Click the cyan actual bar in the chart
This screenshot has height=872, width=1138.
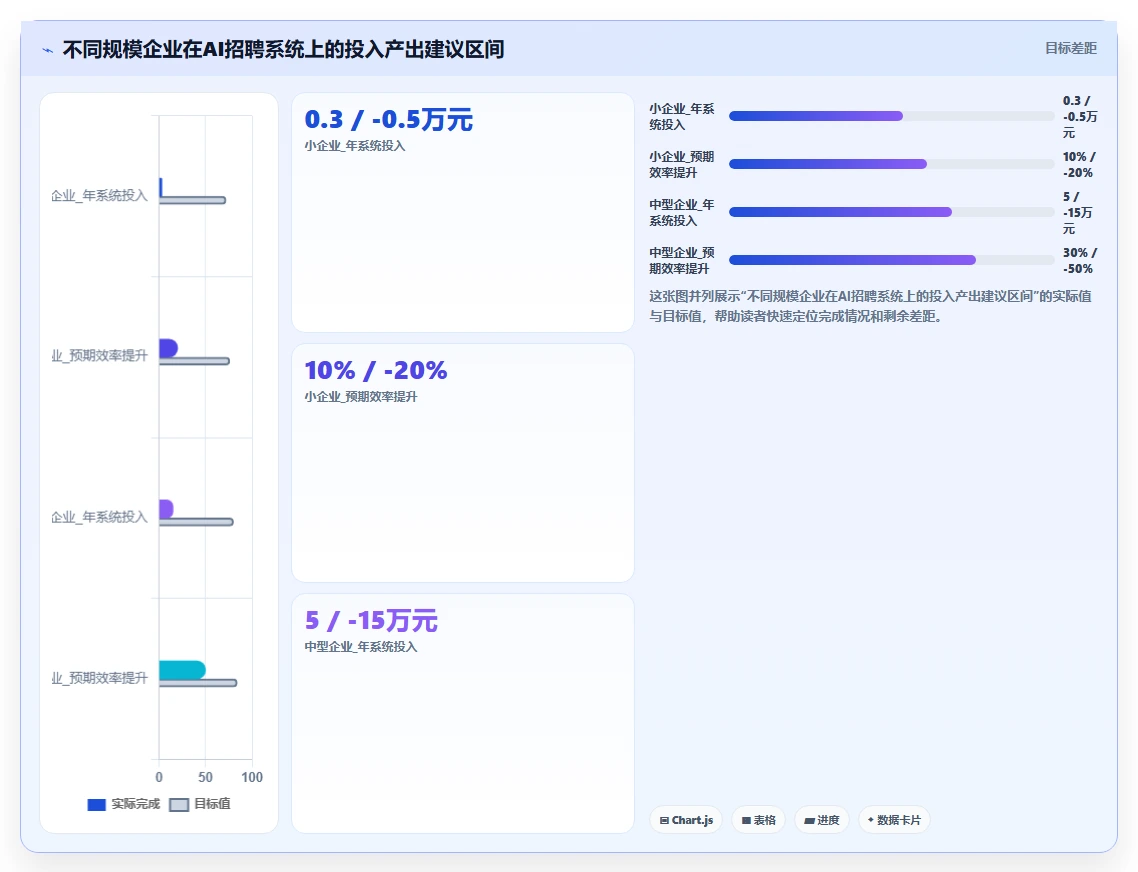coord(182,670)
